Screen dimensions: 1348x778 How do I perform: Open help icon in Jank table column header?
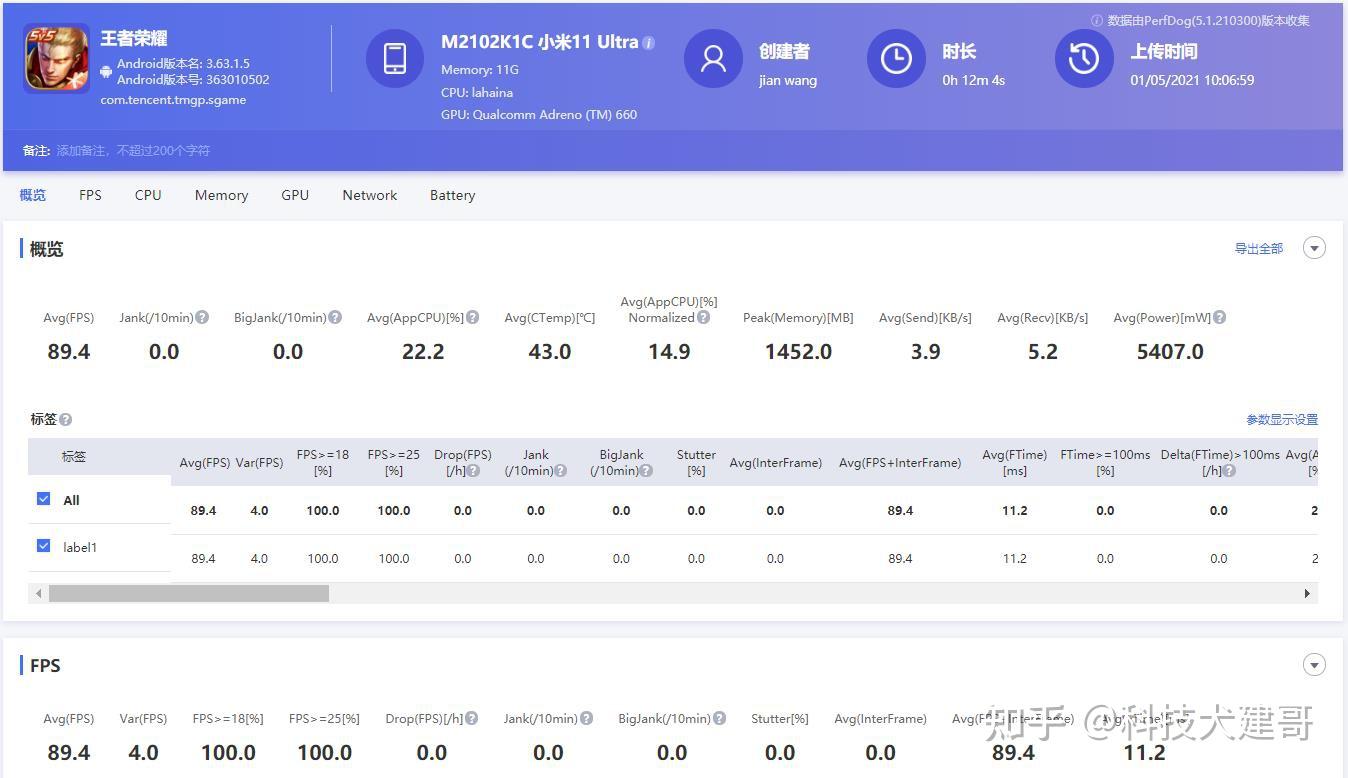click(560, 470)
